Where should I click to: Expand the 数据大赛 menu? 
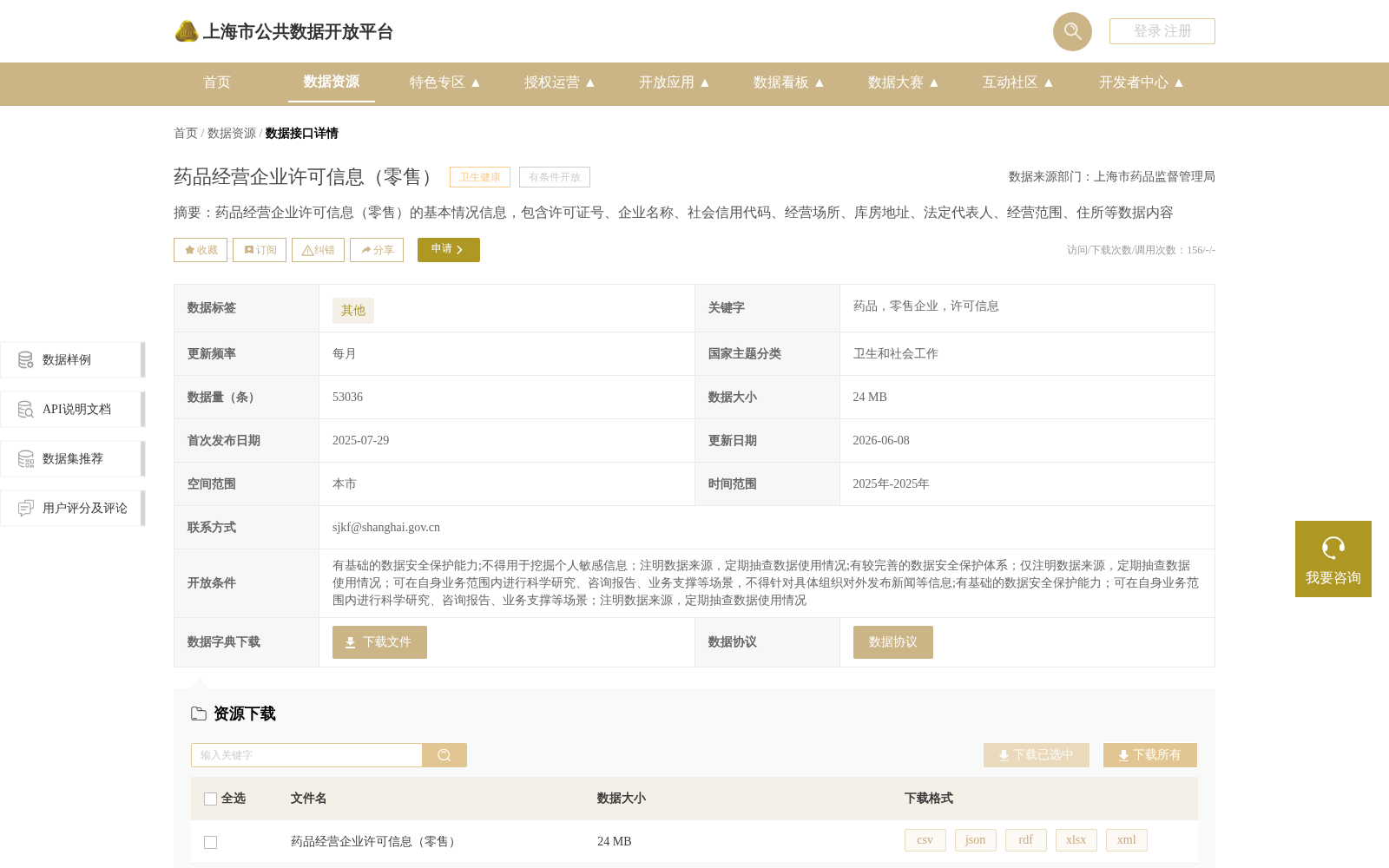(904, 82)
